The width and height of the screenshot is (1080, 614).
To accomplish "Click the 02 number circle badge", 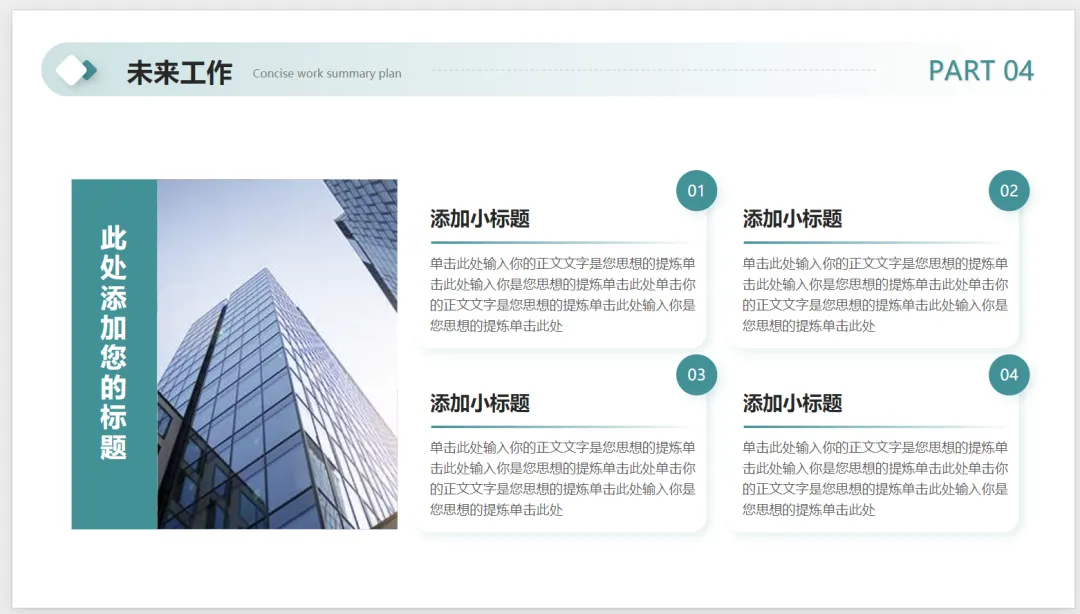I will pyautogui.click(x=1009, y=190).
